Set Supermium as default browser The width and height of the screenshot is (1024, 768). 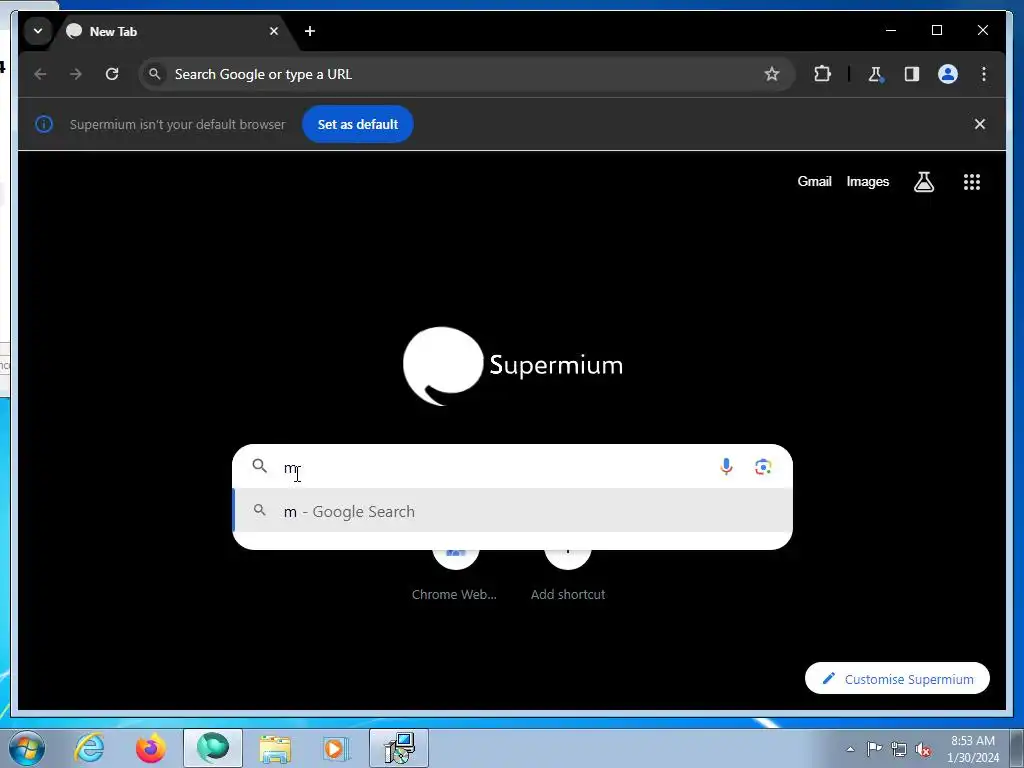click(357, 124)
